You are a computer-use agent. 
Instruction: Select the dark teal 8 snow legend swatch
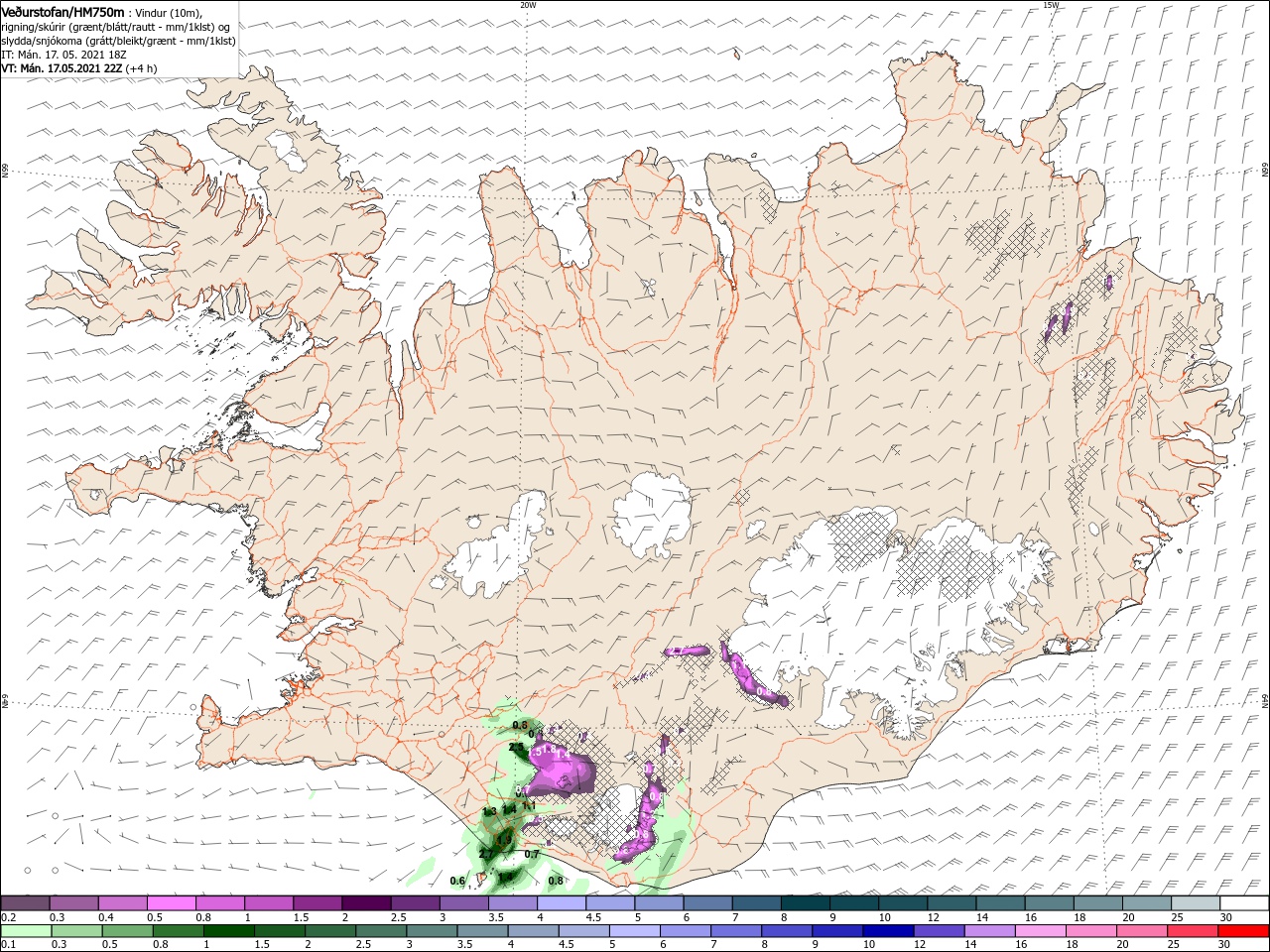point(805,902)
